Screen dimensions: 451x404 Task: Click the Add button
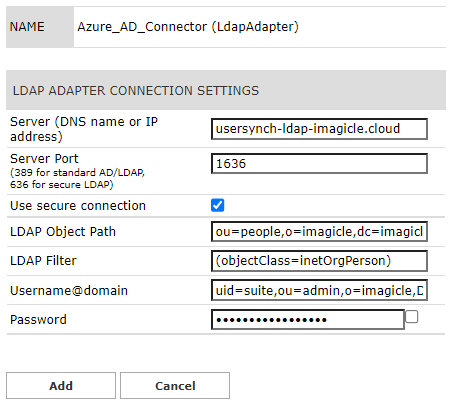(61, 386)
